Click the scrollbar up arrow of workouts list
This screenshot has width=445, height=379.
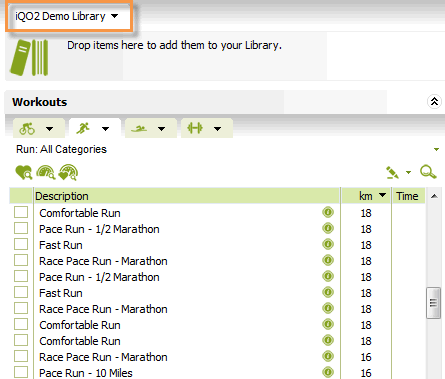434,196
